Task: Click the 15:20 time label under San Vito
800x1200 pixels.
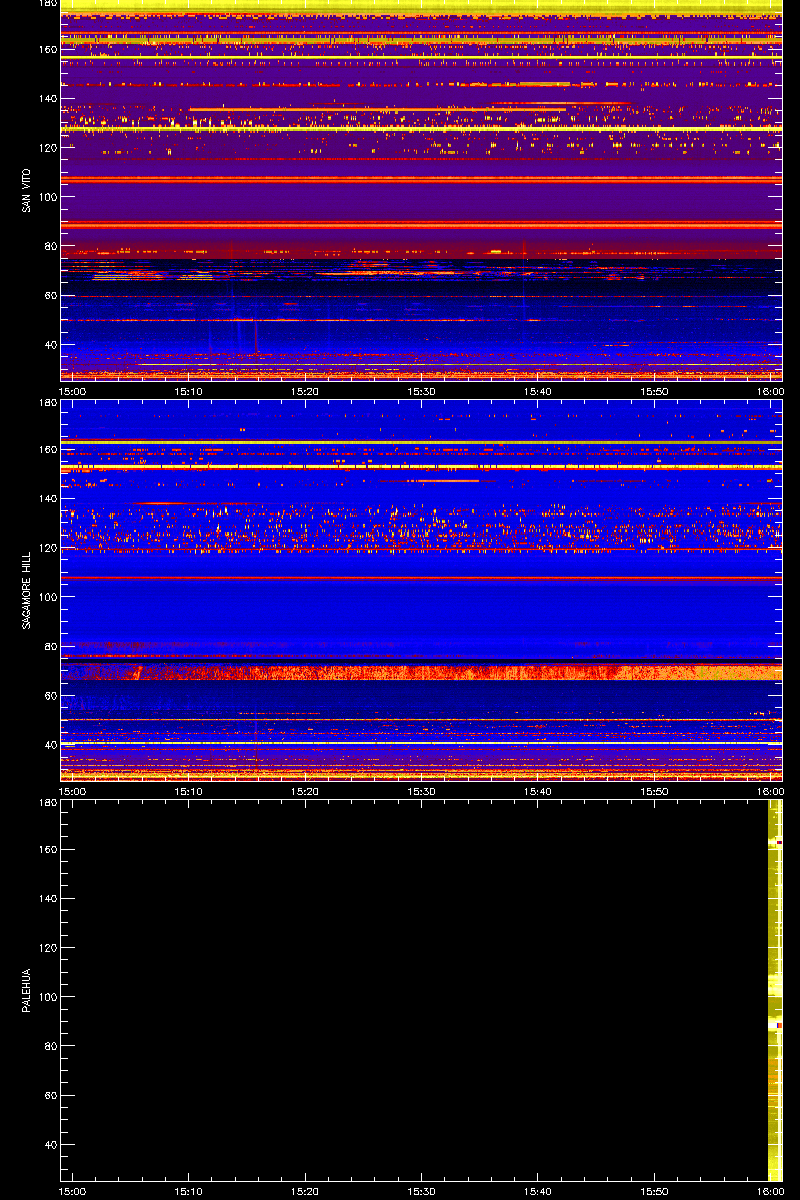Action: click(306, 392)
